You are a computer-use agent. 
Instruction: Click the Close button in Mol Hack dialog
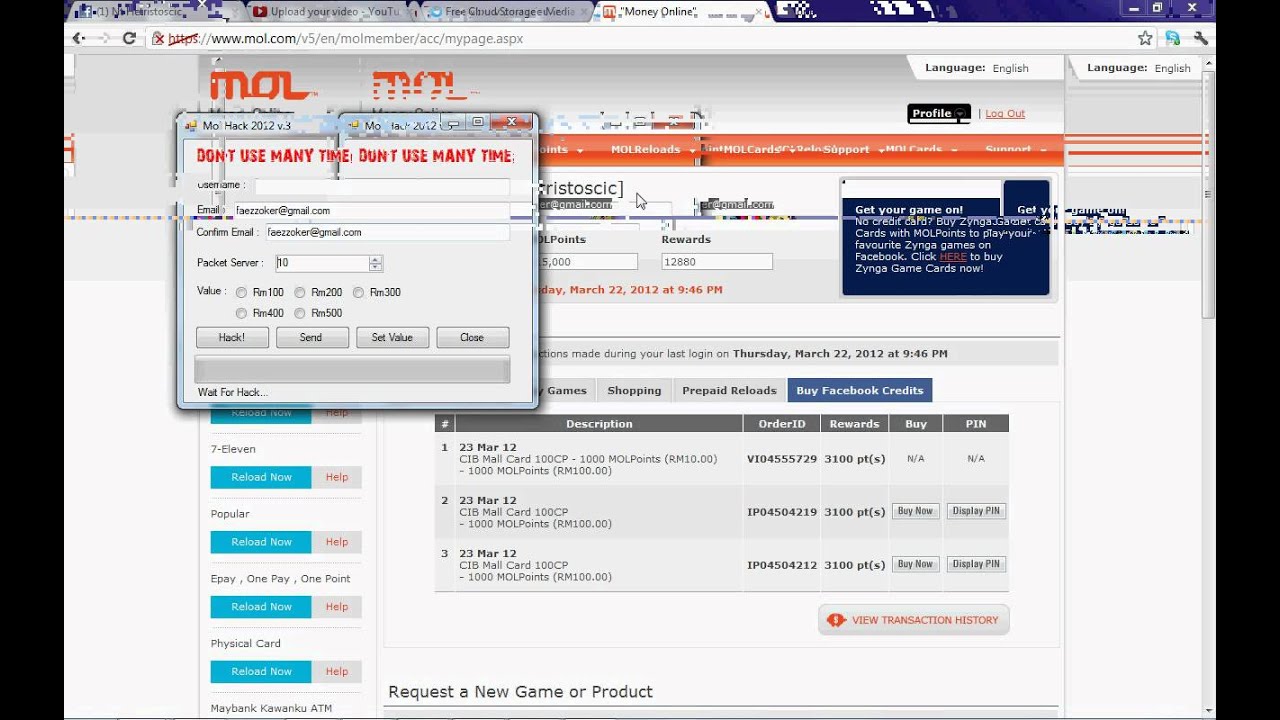(x=472, y=337)
